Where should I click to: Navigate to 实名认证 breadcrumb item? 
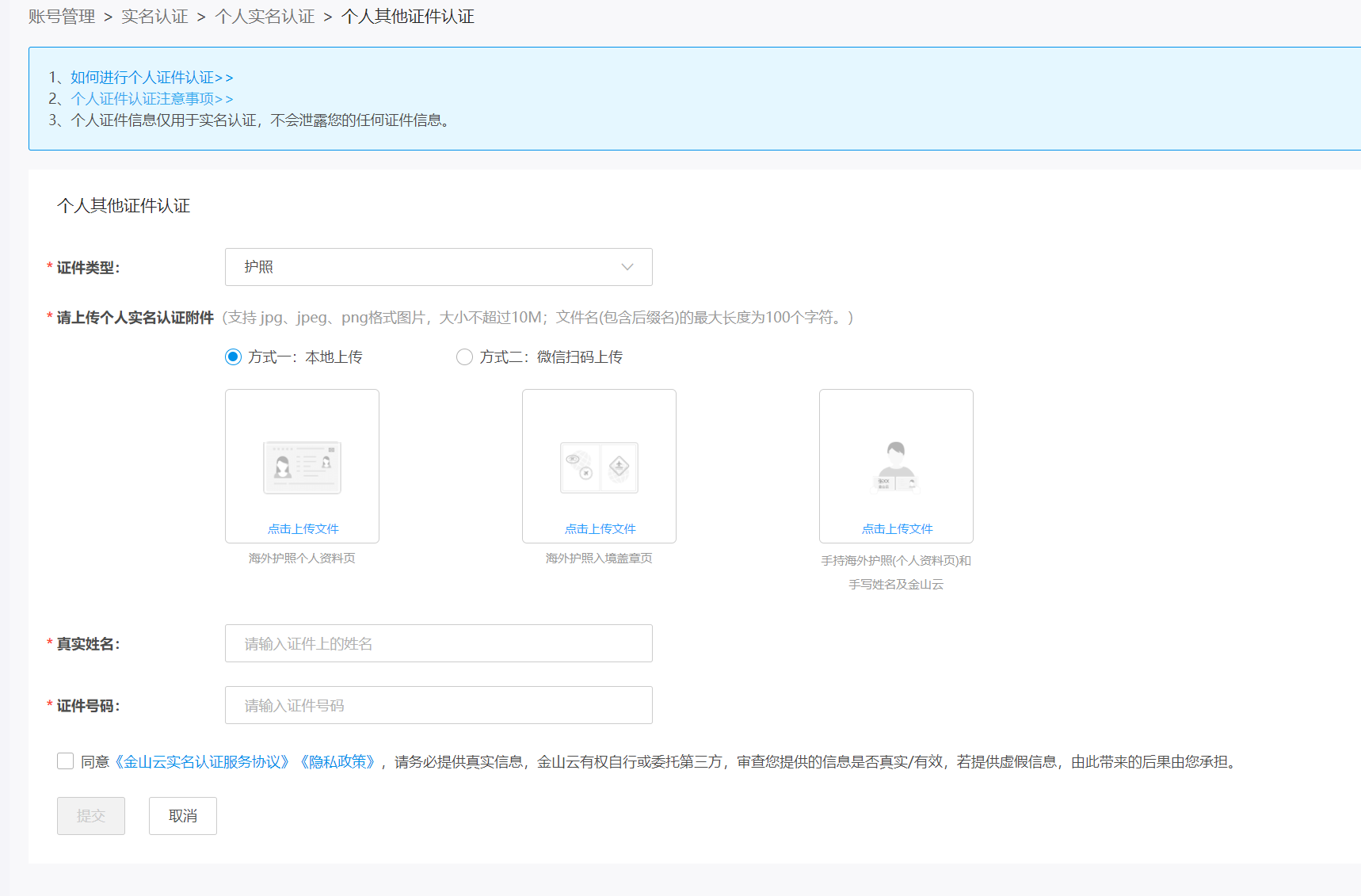[x=154, y=17]
